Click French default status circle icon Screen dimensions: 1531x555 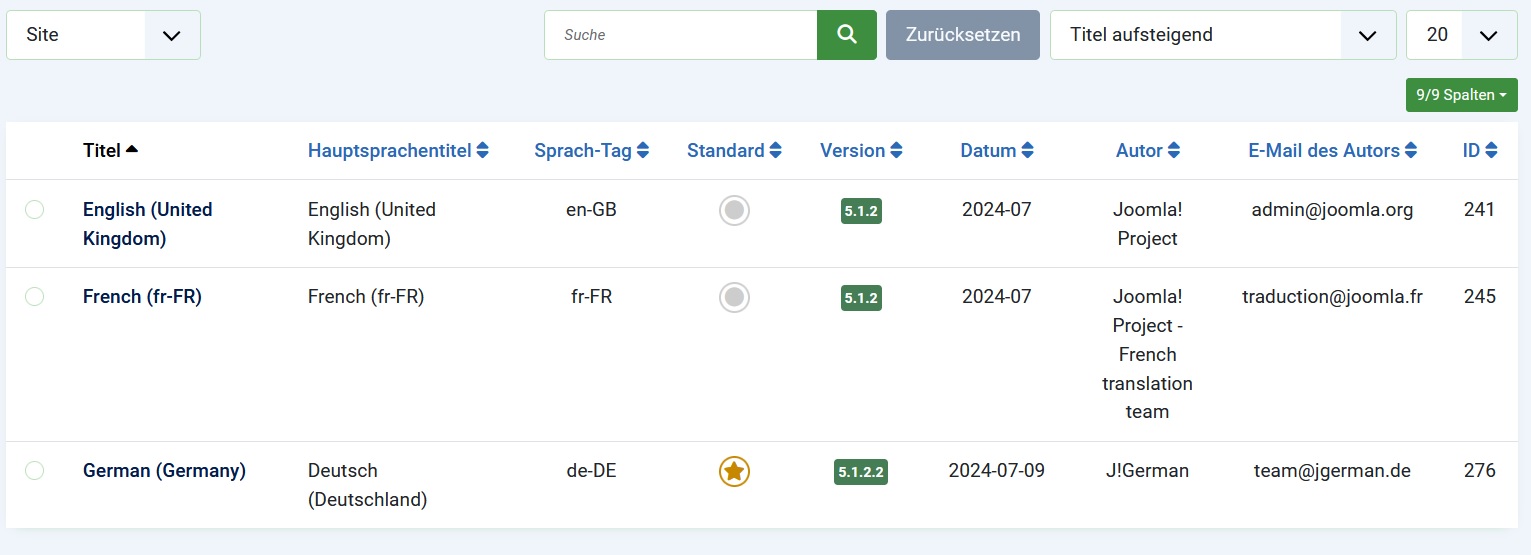pos(734,297)
